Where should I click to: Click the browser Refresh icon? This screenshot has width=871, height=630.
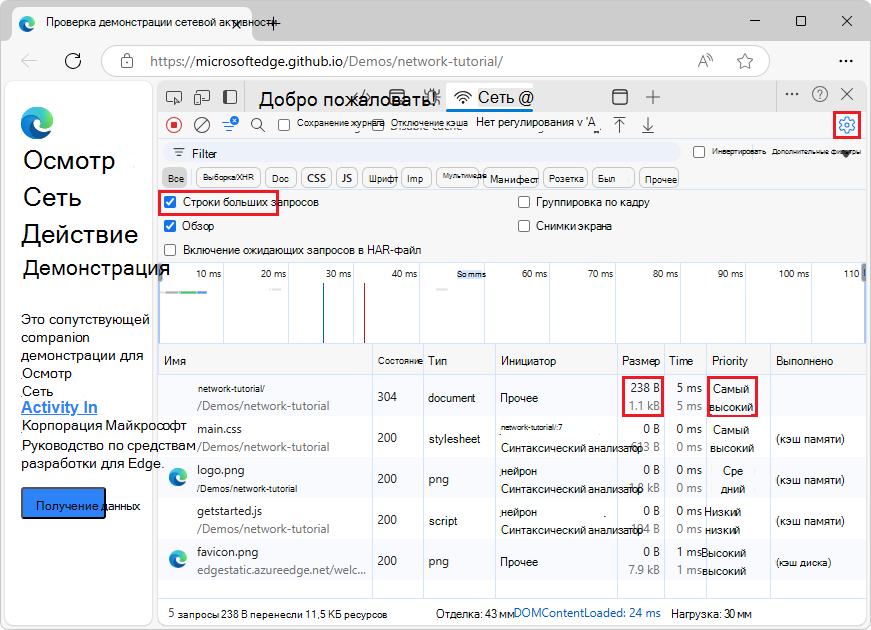(73, 61)
